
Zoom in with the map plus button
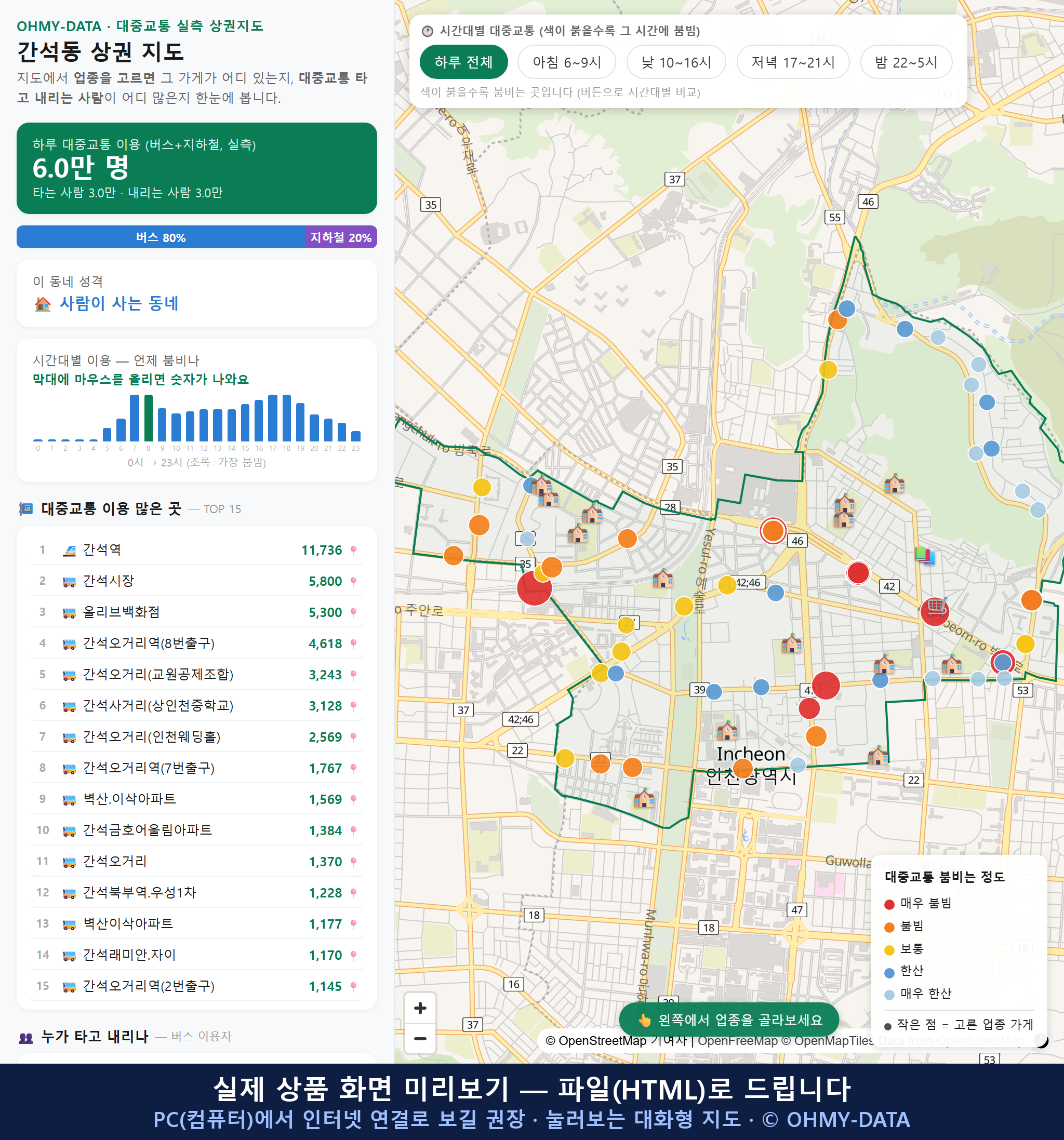[x=420, y=1008]
